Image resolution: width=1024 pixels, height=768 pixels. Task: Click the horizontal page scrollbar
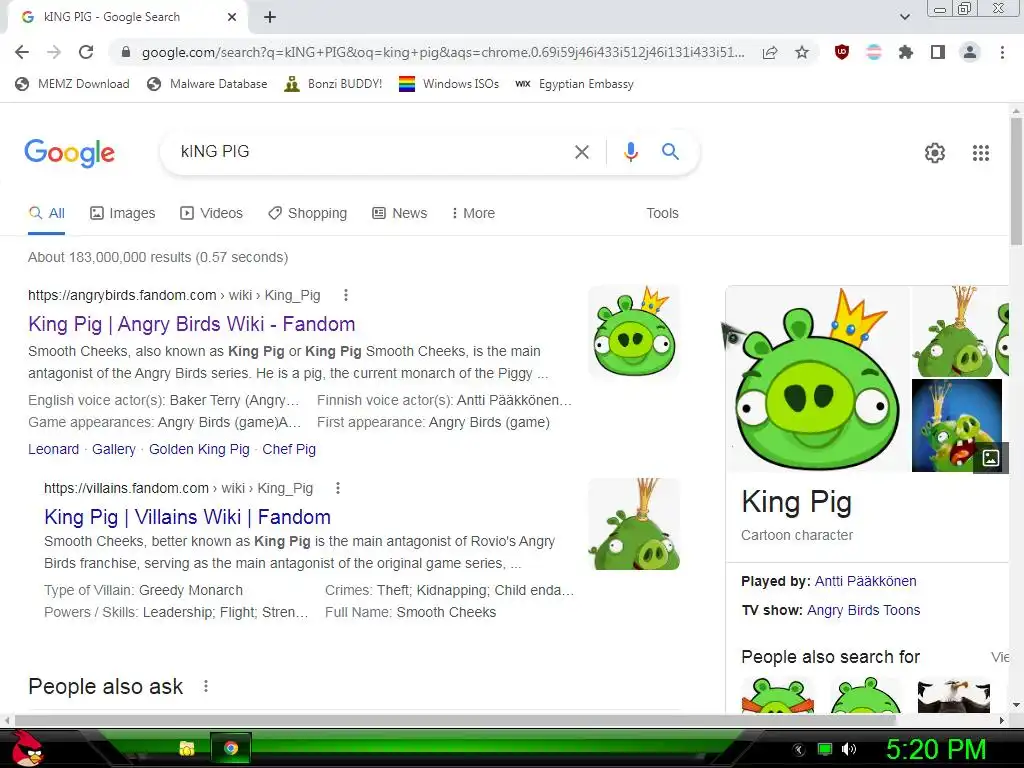455,720
